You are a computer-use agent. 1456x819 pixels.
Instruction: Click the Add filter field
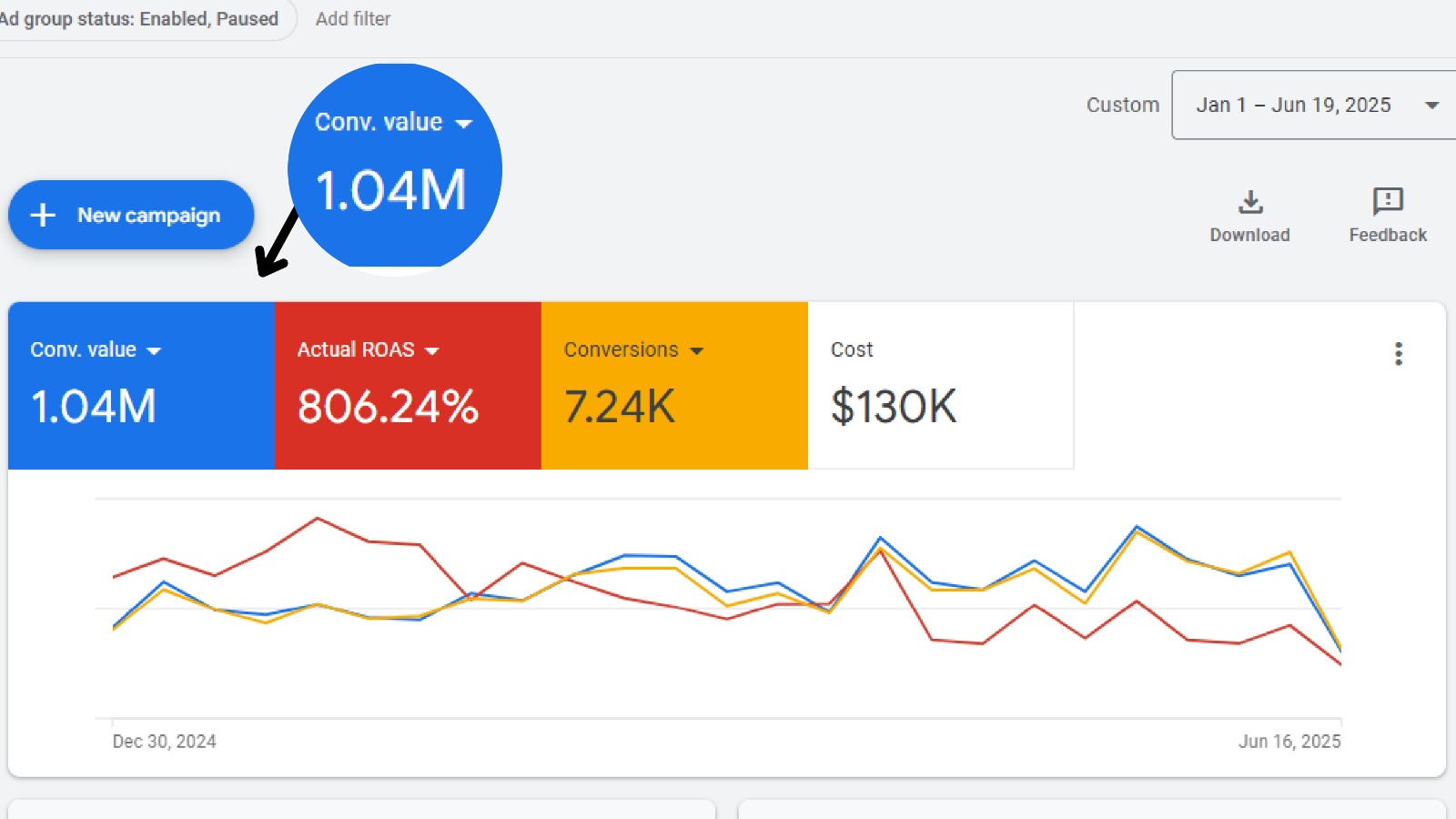coord(353,19)
